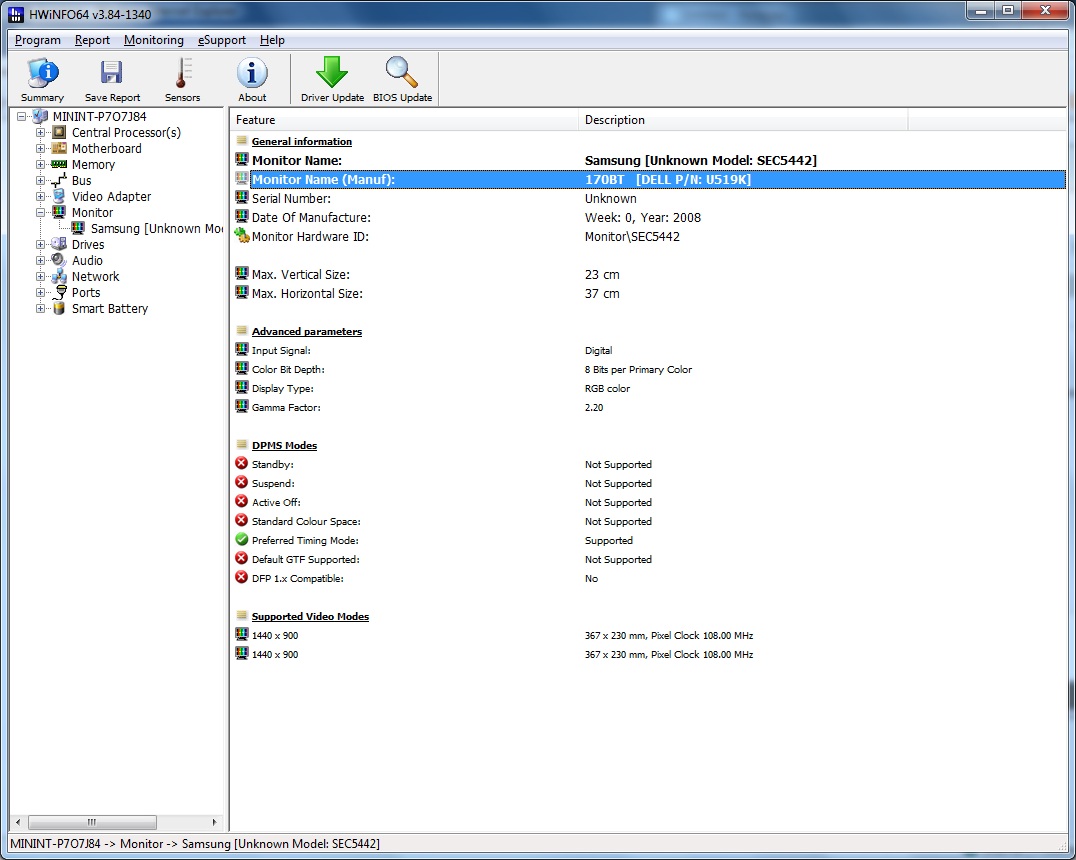1076x860 pixels.
Task: Open the Monitoring menu
Action: click(x=154, y=40)
